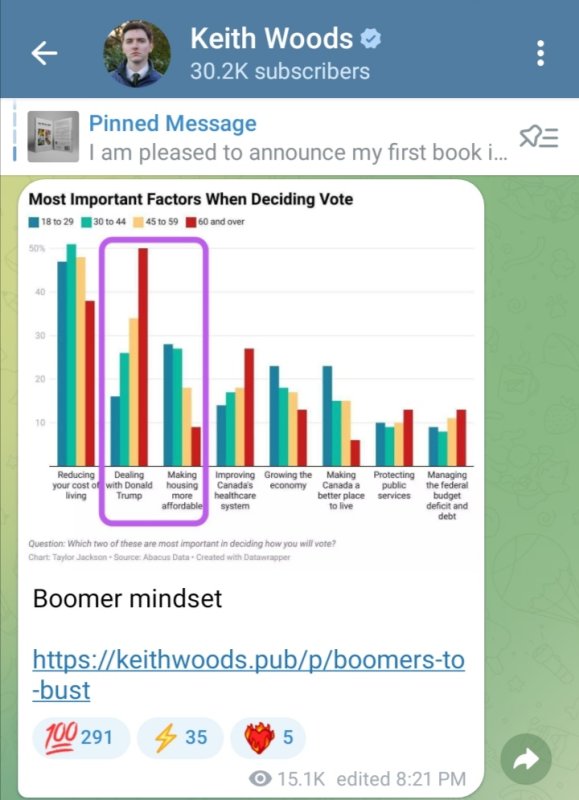Toggle the lightning bolt reaction

click(180, 737)
